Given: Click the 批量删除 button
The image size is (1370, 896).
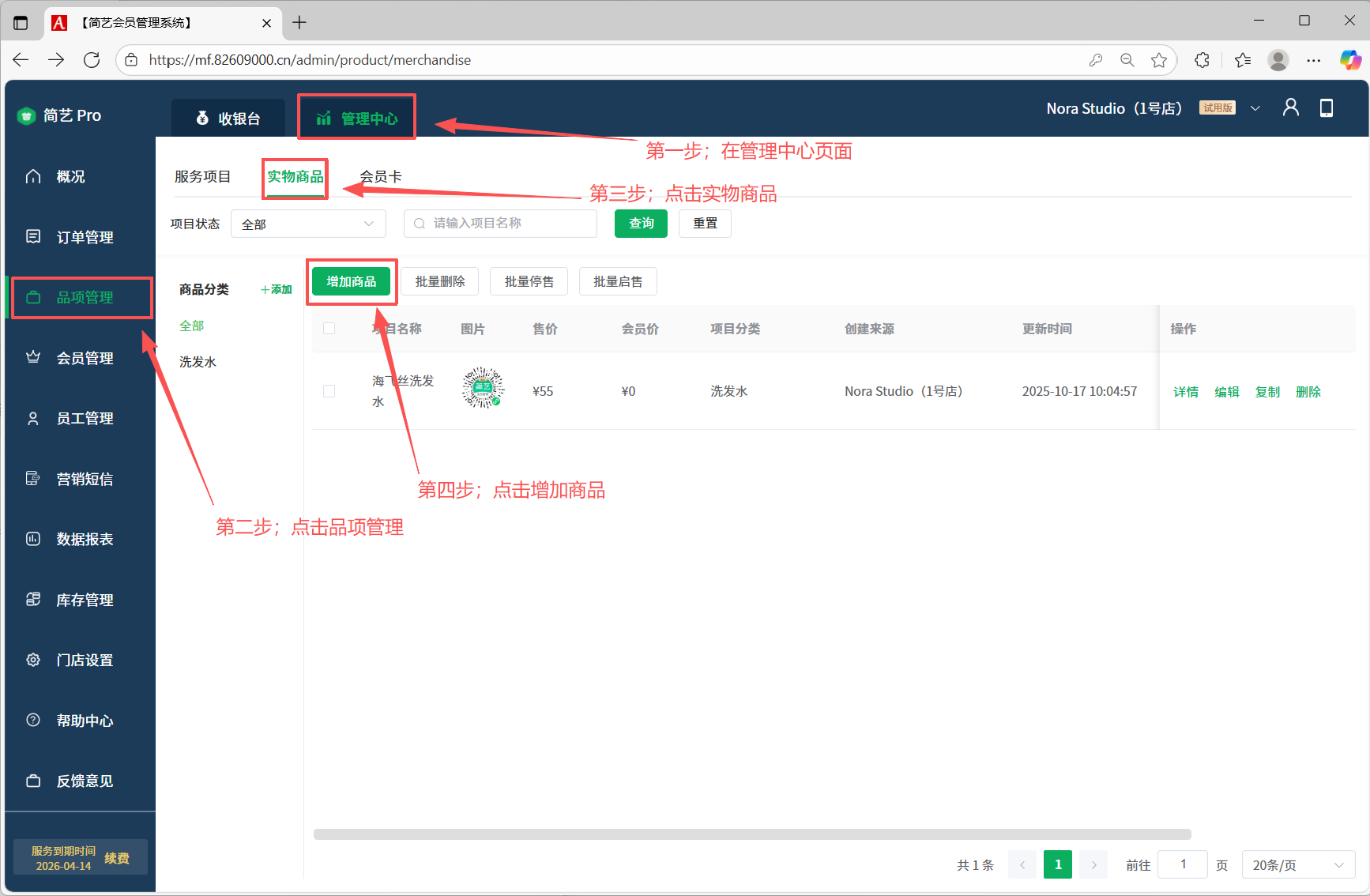Looking at the screenshot, I should [440, 281].
